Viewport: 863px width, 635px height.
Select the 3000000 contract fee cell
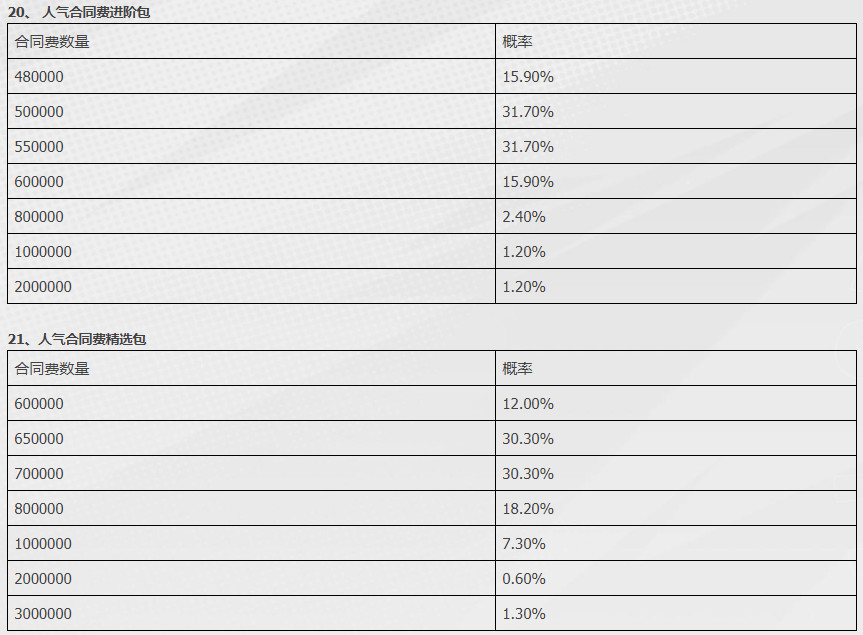(252, 614)
